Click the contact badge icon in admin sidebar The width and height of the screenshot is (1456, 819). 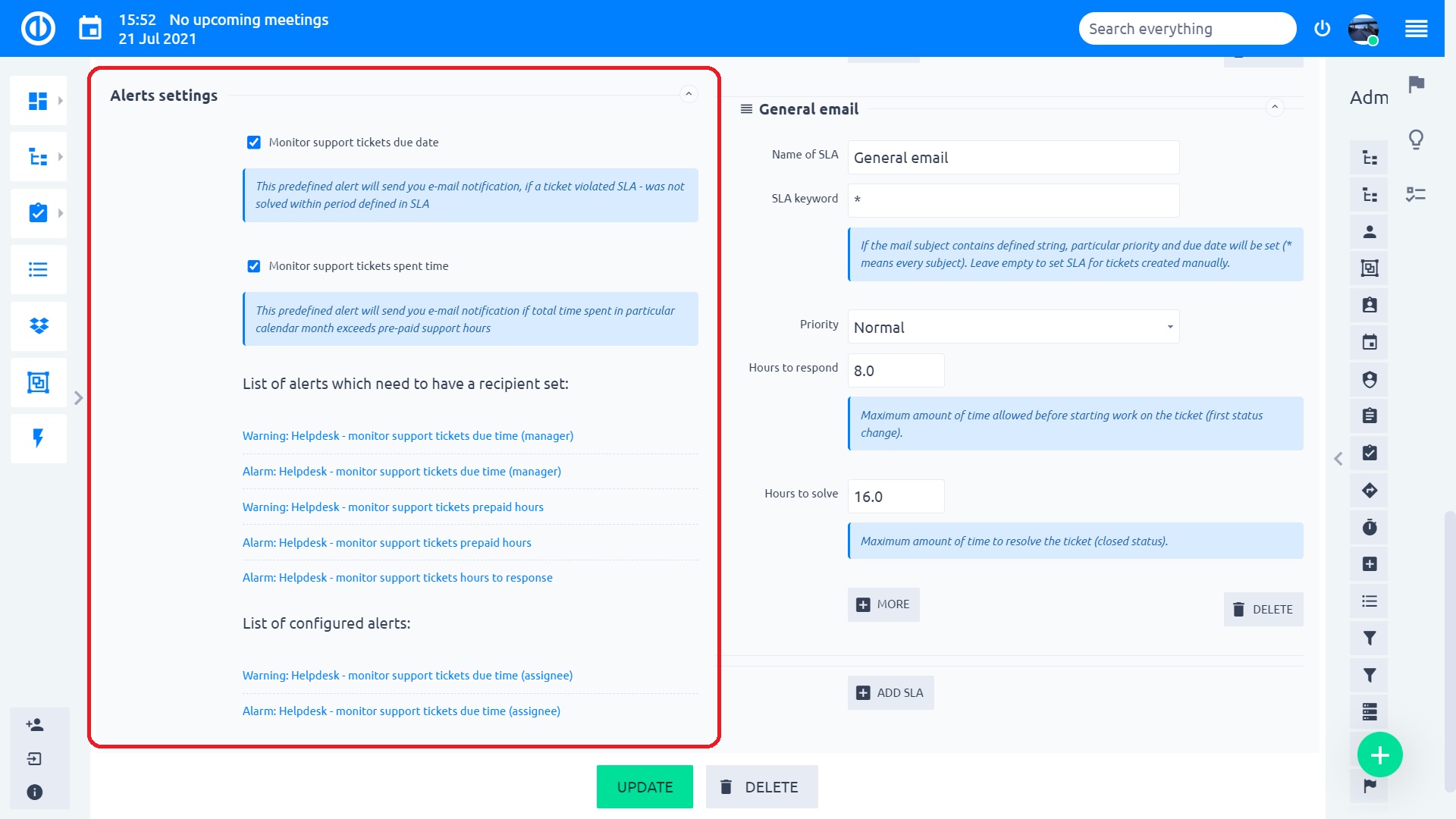tap(1370, 306)
